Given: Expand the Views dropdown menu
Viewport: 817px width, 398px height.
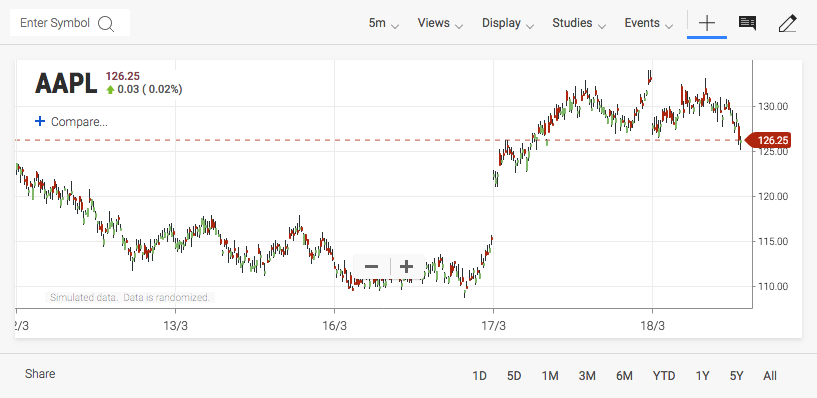Looking at the screenshot, I should pyautogui.click(x=440, y=23).
